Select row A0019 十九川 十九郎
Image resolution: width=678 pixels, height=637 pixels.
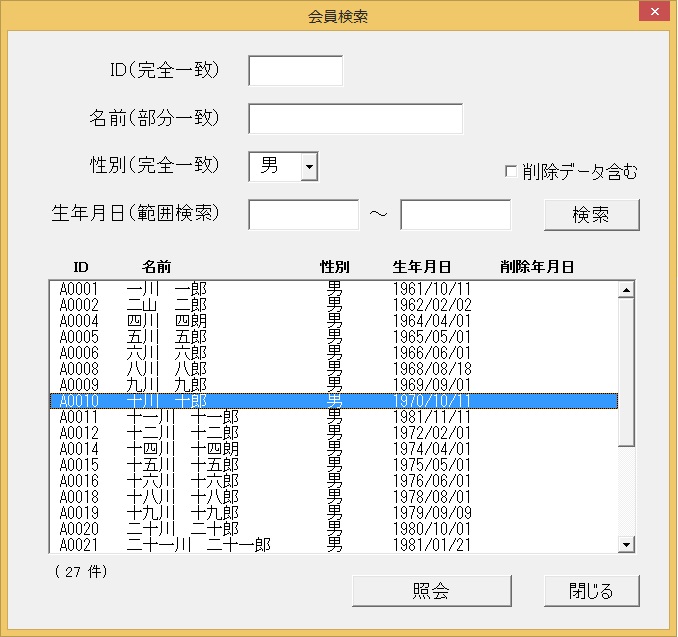tap(334, 513)
